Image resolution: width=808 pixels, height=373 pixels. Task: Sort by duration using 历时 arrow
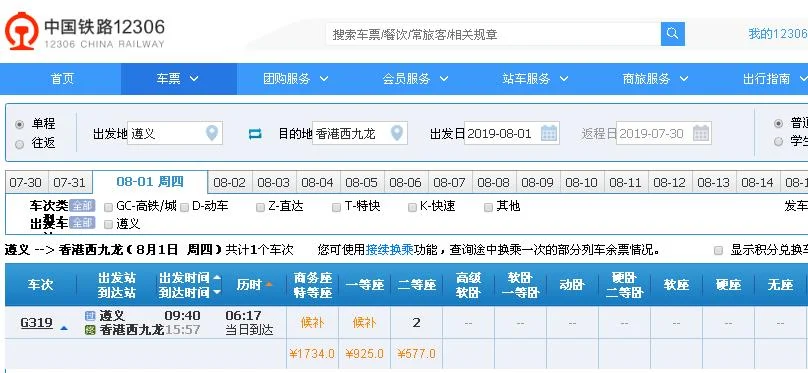pos(269,284)
